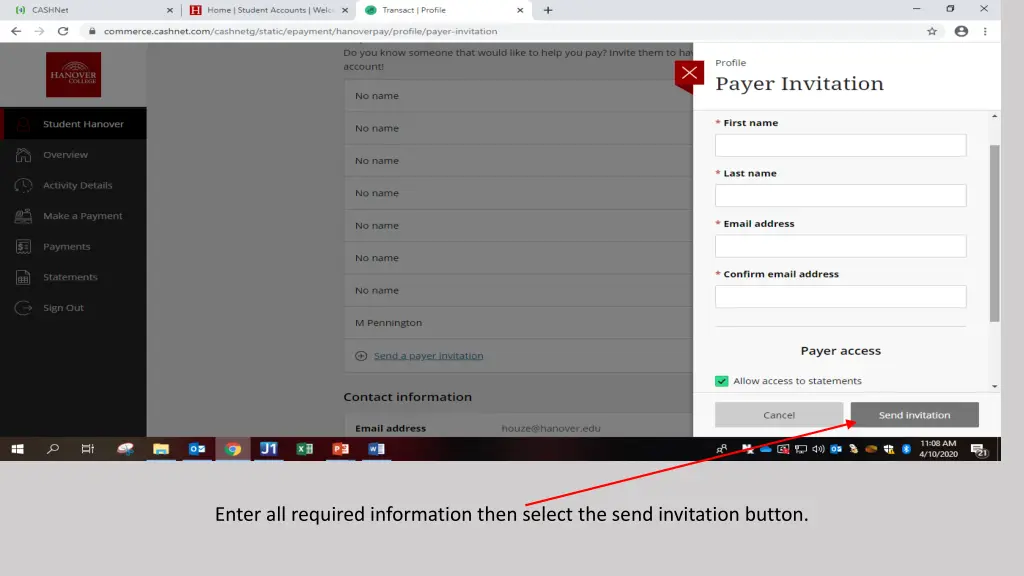
Task: Close the CASHNet tab
Action: point(170,10)
